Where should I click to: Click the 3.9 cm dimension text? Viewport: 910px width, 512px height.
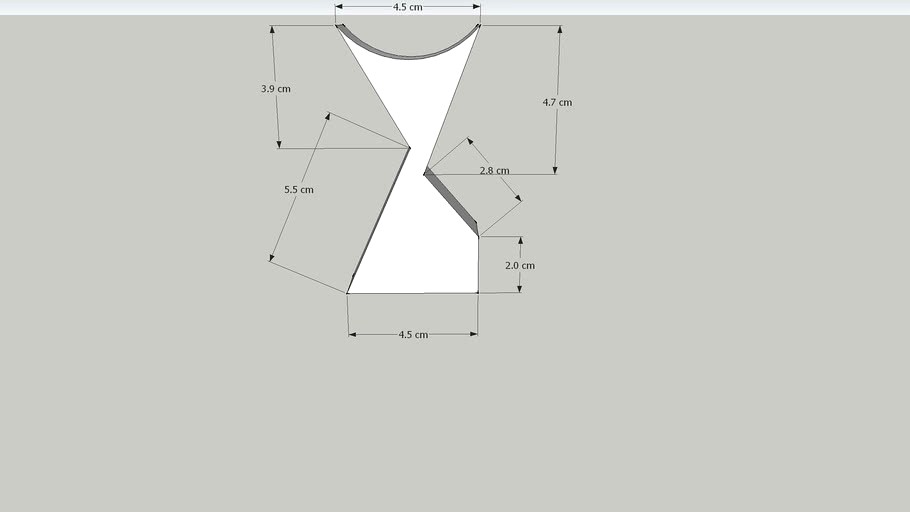(276, 89)
